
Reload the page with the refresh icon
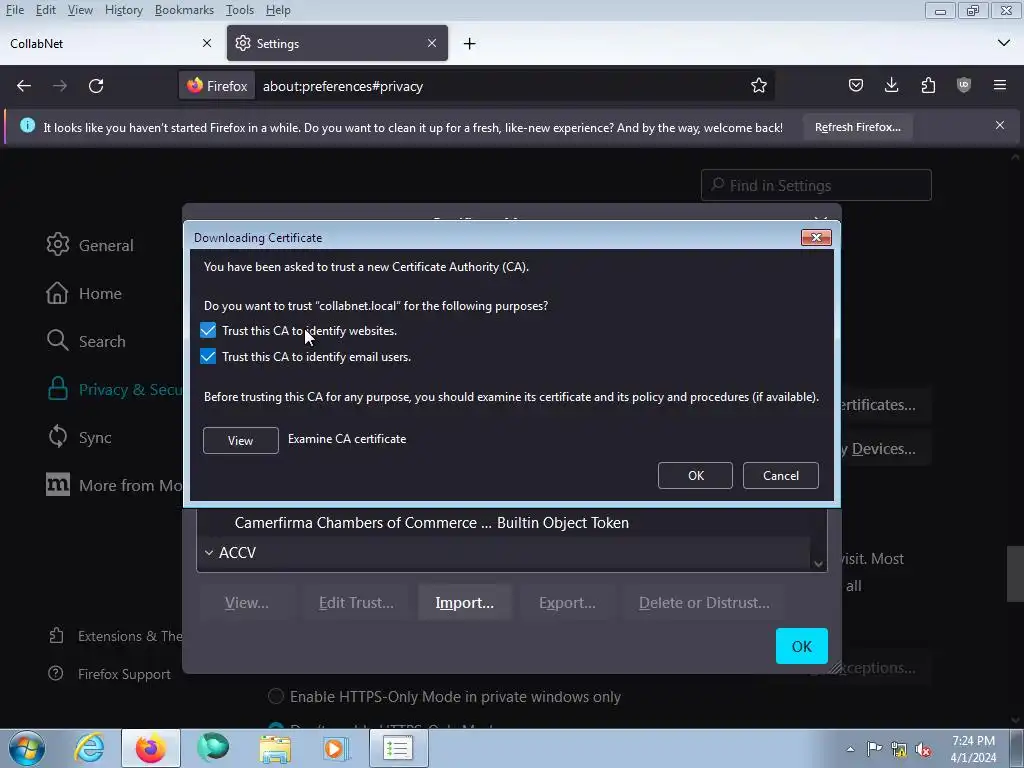point(96,86)
